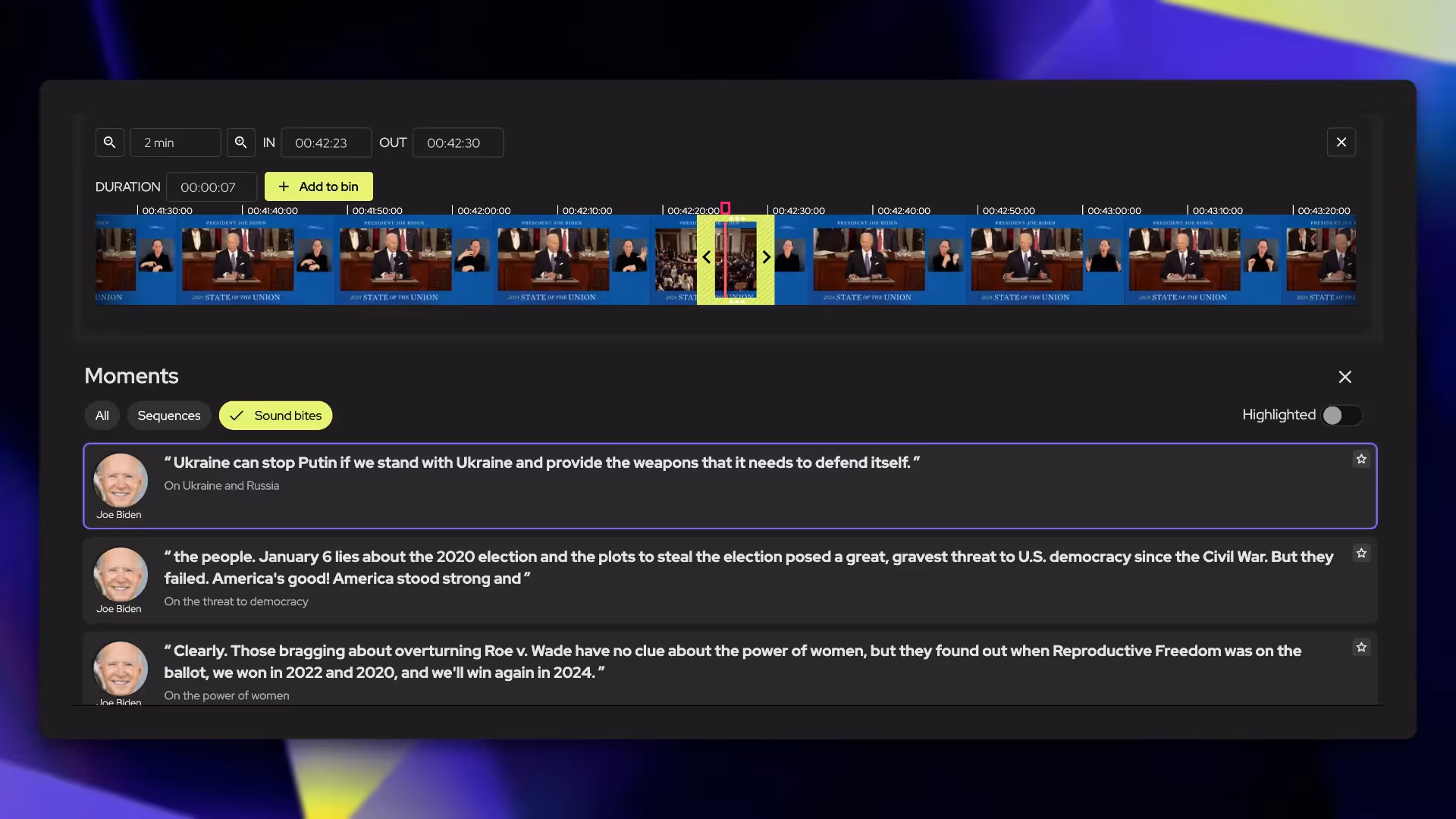Click the zoom in magnifier icon
Screen dimensions: 1456x819
pyautogui.click(x=240, y=143)
